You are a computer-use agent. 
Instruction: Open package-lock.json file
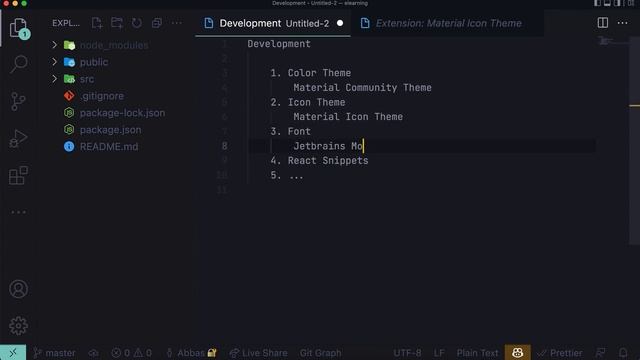tap(122, 113)
